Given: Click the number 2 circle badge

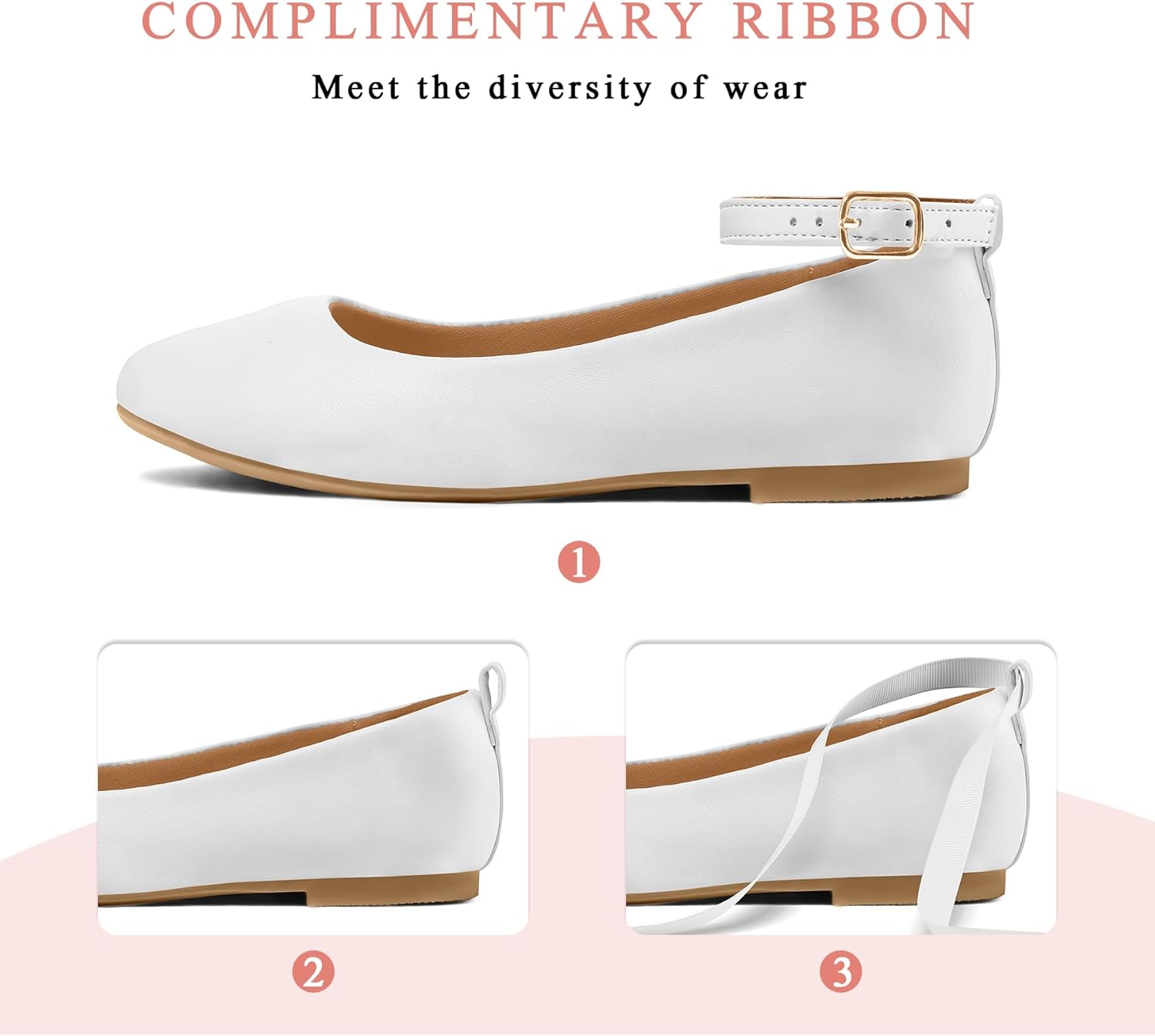Looking at the screenshot, I should point(313,971).
